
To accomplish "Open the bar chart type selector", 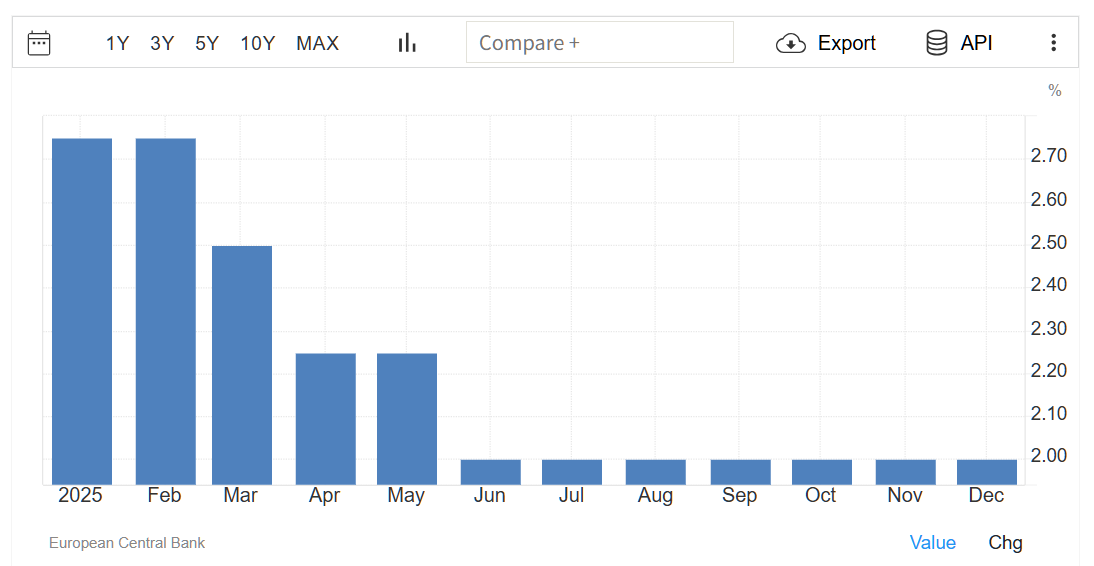I will (407, 43).
